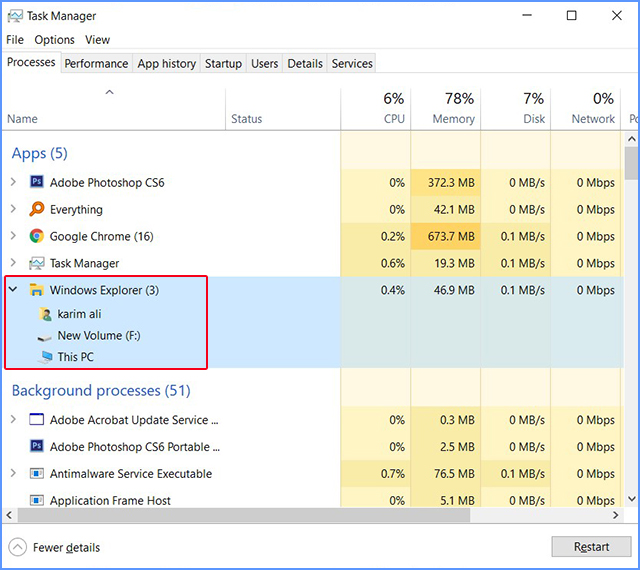
Task: Click the Photoshop CS6 Portable process icon
Action: point(37,446)
